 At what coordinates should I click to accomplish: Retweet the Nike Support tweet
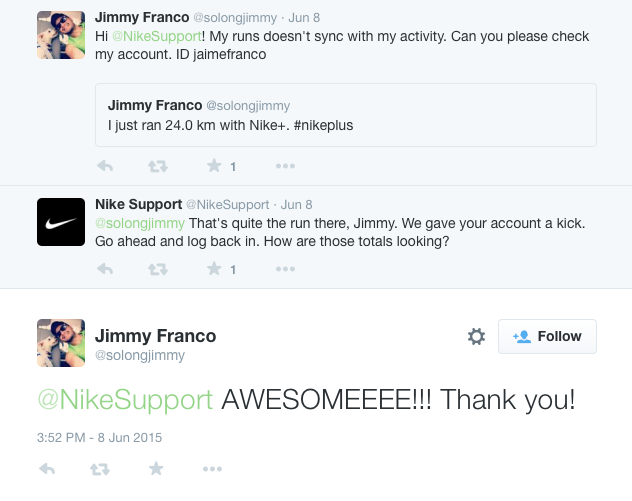click(158, 269)
